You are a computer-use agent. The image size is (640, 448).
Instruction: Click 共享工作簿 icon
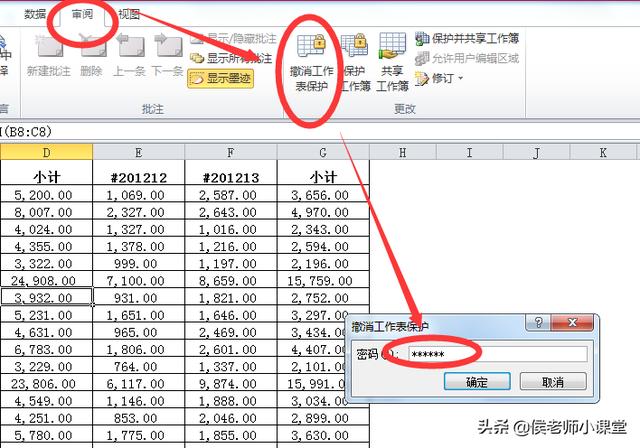coord(392,45)
